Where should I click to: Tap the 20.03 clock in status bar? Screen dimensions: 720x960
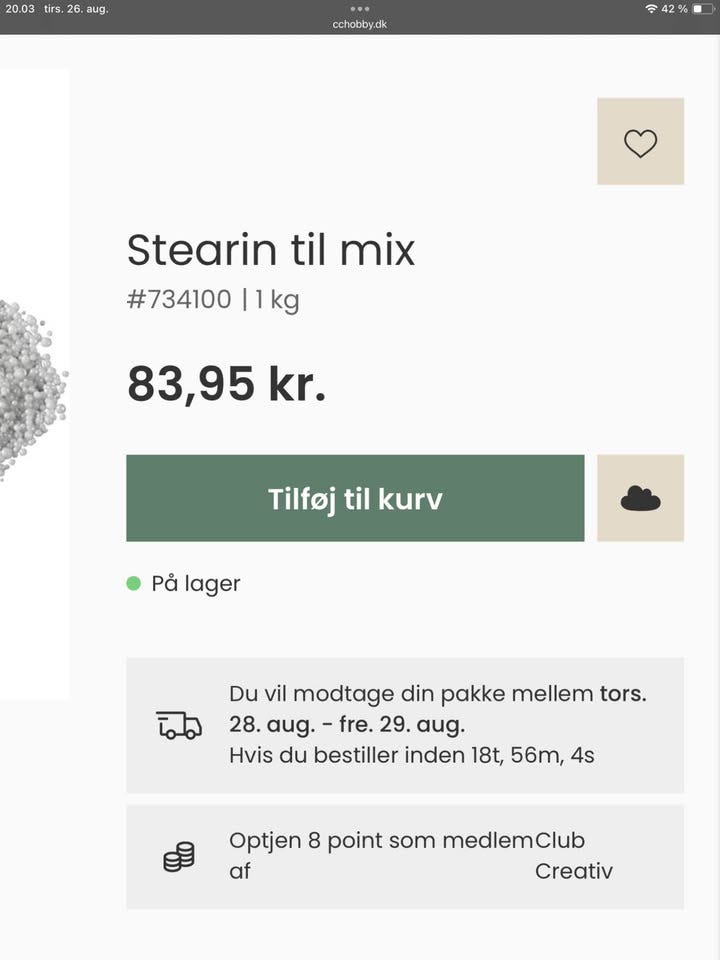20,9
